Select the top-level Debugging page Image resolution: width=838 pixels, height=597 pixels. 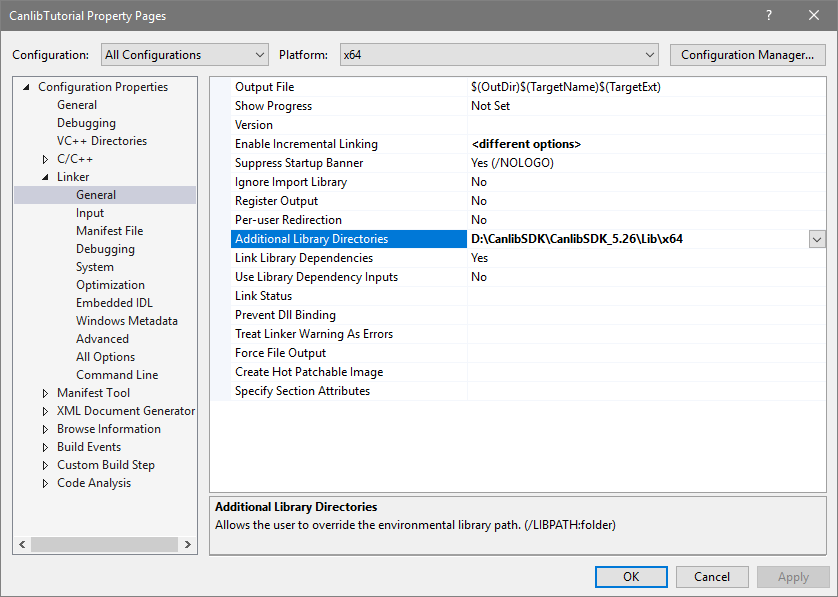[87, 123]
